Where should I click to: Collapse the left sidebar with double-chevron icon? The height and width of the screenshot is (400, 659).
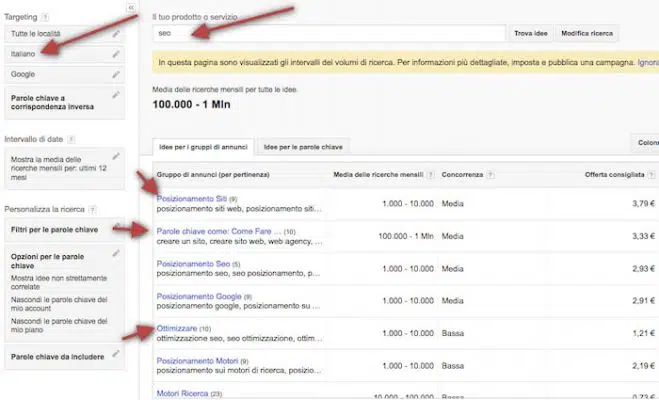coord(131,8)
